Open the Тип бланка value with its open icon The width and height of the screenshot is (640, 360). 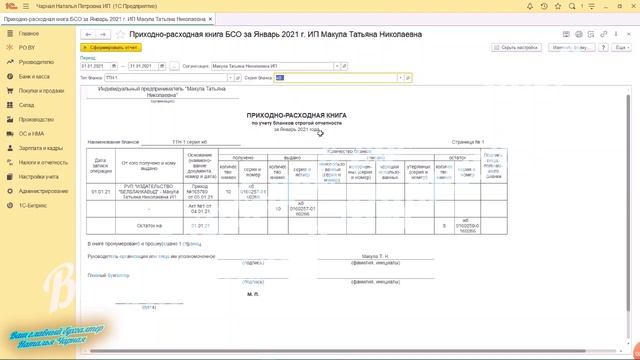[238, 78]
